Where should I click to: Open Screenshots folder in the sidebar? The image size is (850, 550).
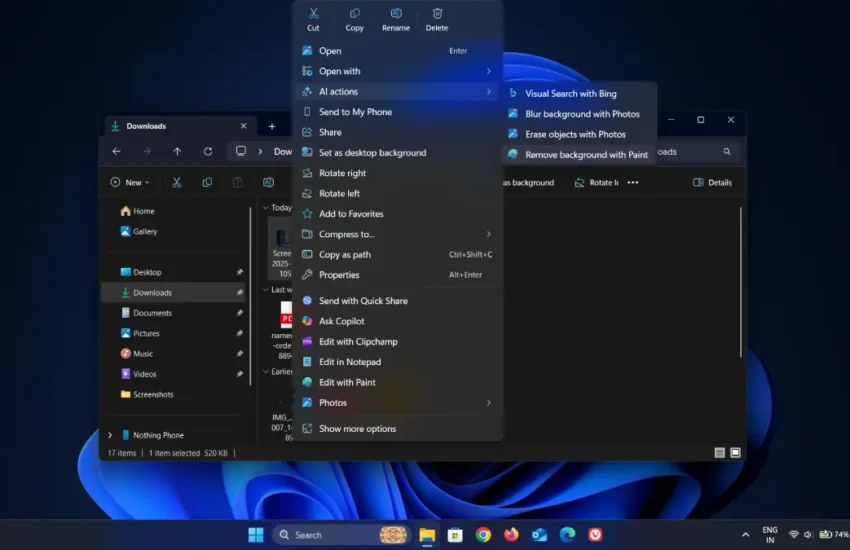[x=173, y=394]
